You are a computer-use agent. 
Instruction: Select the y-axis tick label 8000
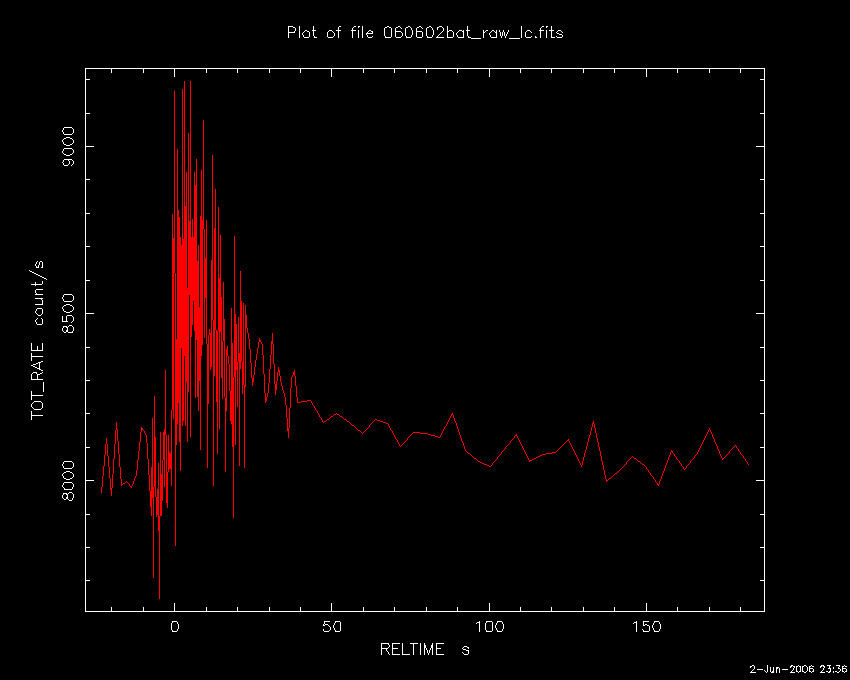coord(69,480)
